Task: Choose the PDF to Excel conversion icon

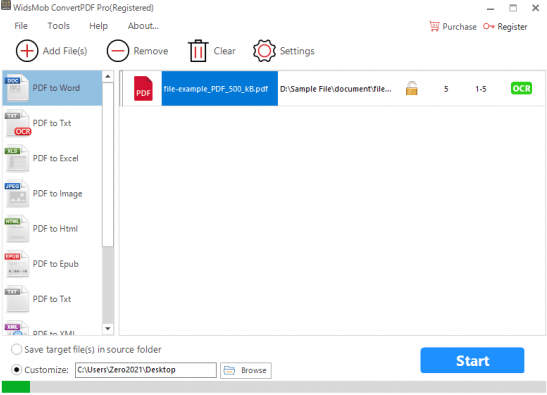Action: [17, 159]
